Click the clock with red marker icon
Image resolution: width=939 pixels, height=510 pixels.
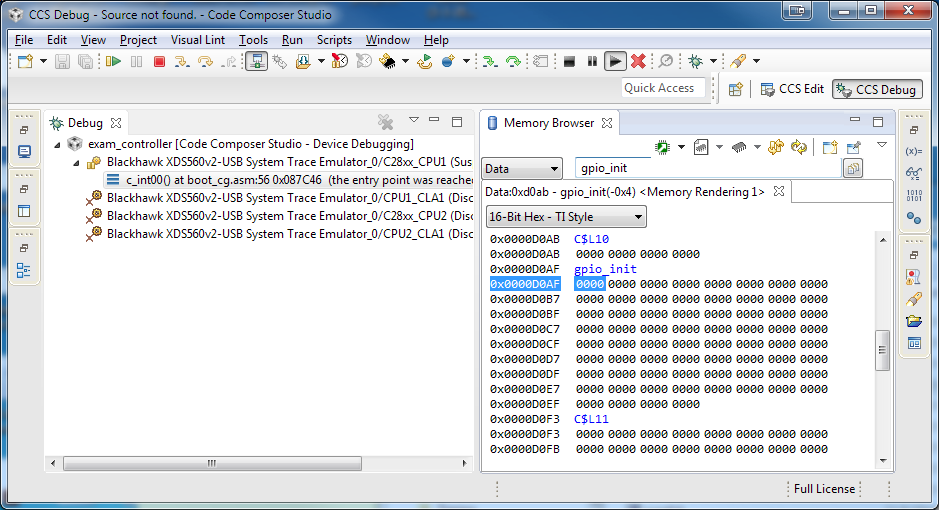[340, 61]
